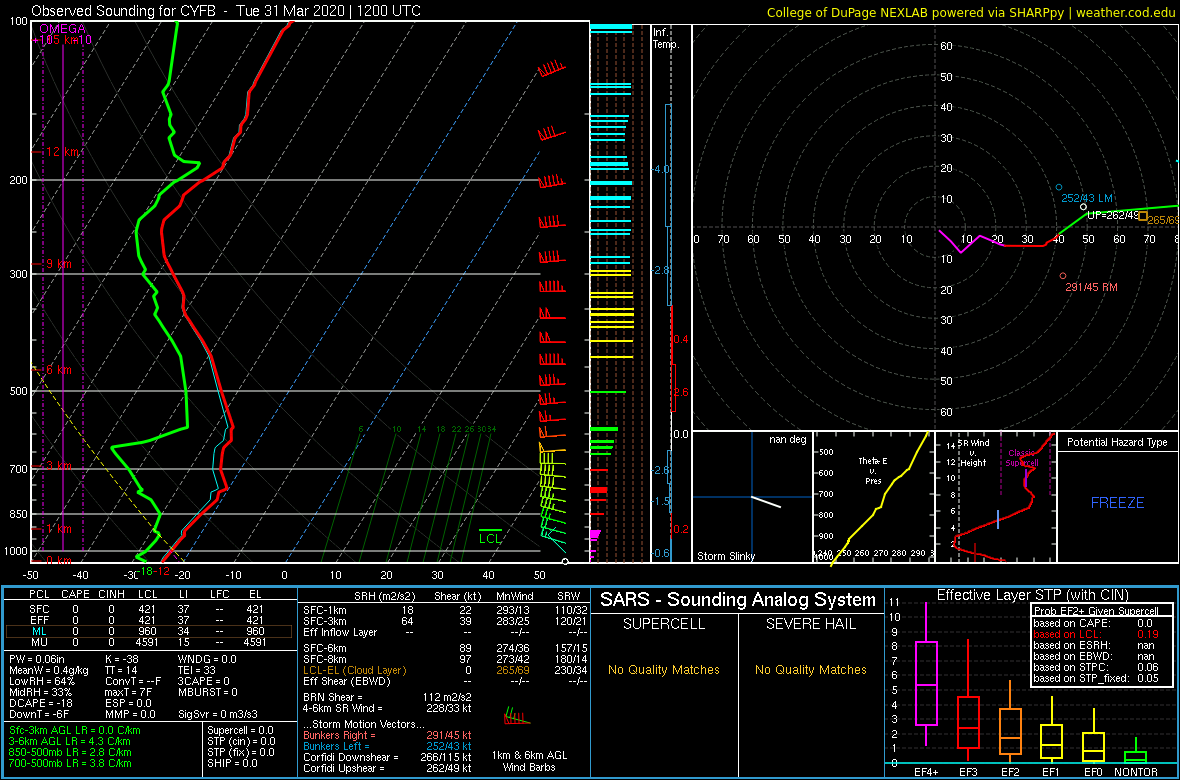Screen dimensions: 1180x780
Task: Click the Bunkers Left = 252/43 kt line
Action: [387, 746]
